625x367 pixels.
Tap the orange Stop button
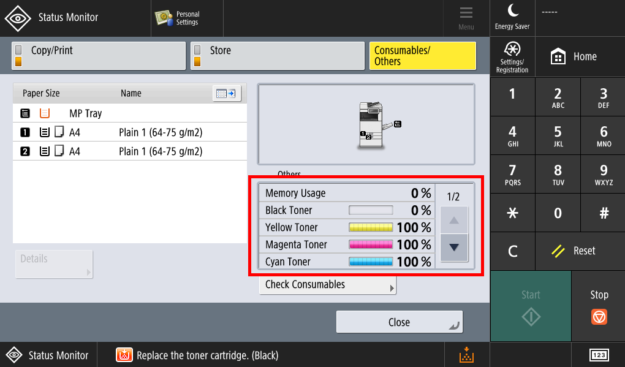click(599, 317)
